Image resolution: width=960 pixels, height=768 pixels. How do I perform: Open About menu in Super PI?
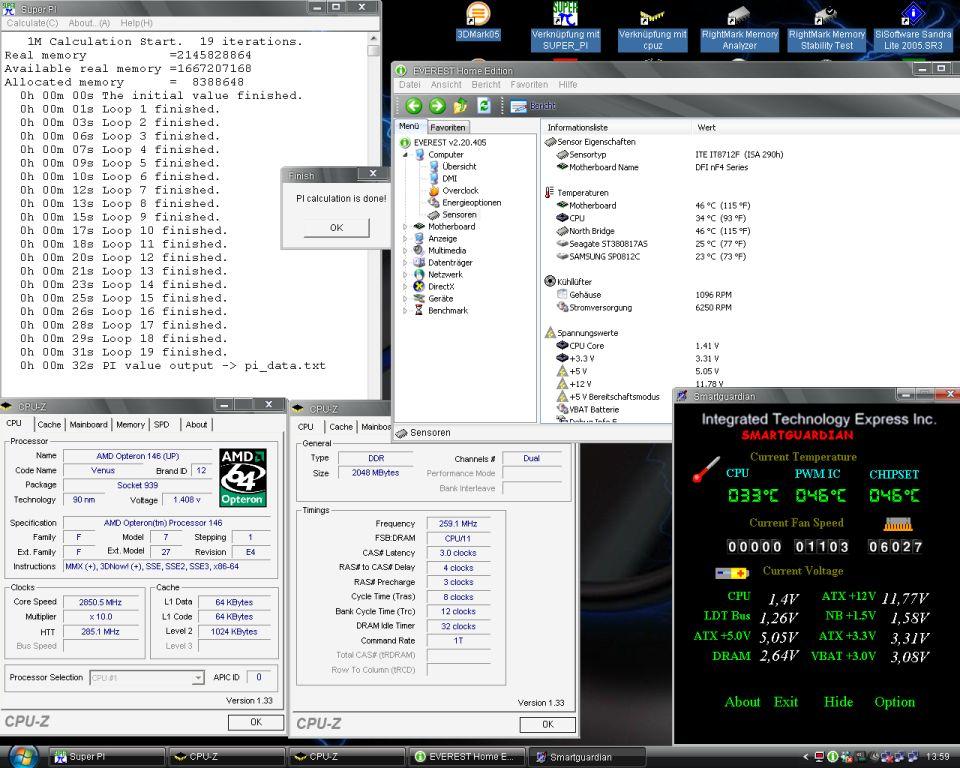coord(89,23)
